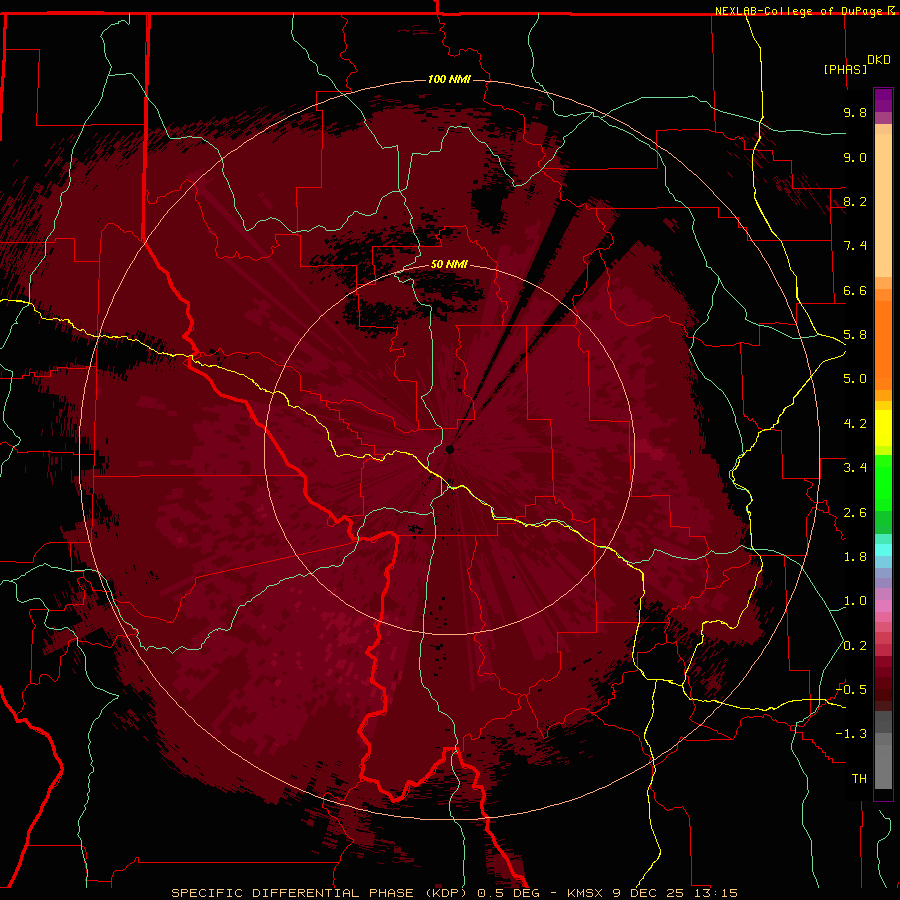Click the 6.6 value on color scale
This screenshot has height=900, width=900.
(x=855, y=290)
